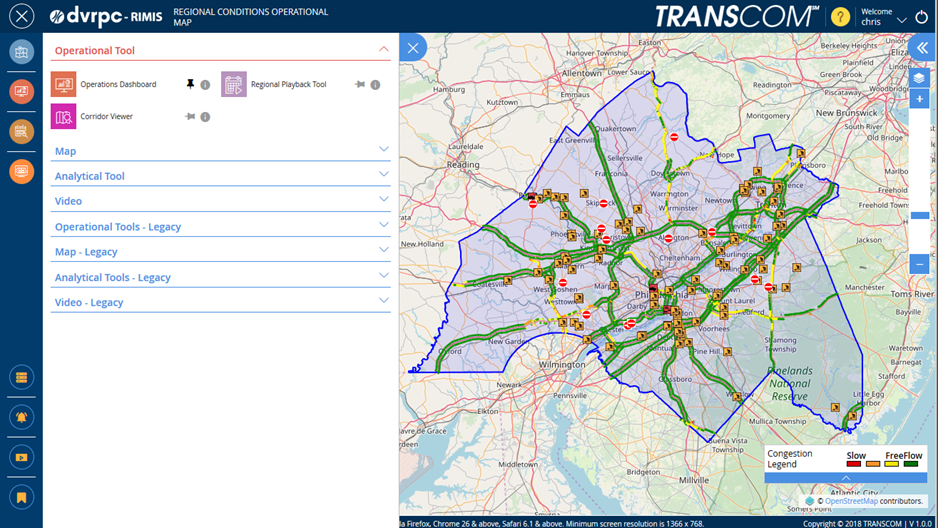Click the dvrpc RIMIS logo
This screenshot has height=528, width=938.
coord(106,17)
